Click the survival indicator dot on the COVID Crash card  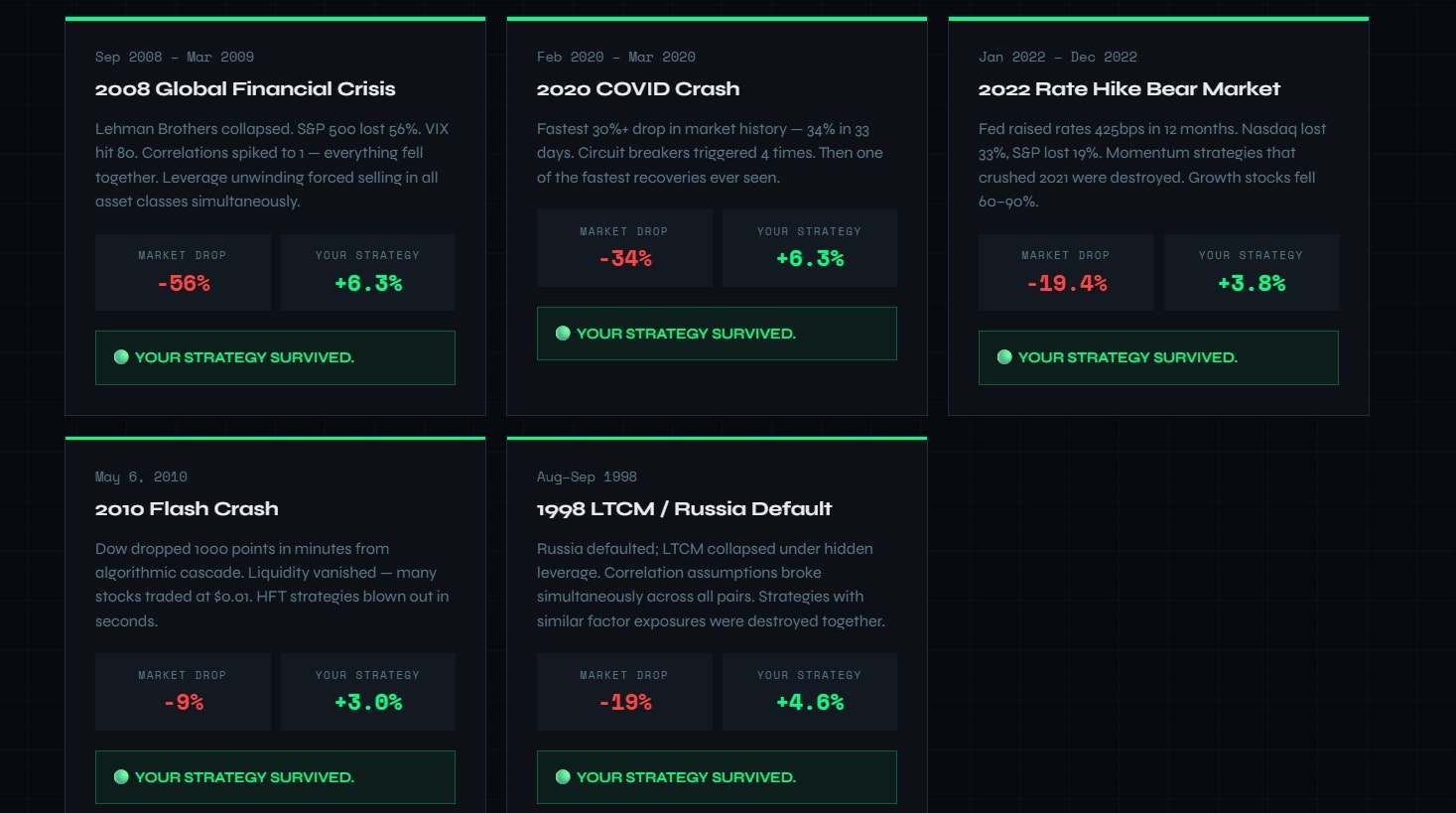(563, 334)
